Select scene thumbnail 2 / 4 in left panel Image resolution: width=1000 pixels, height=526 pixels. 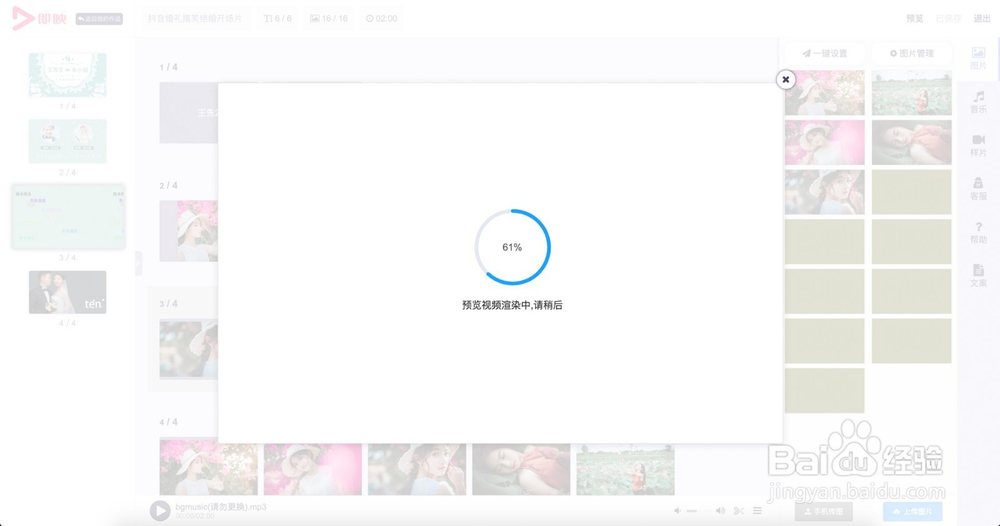click(x=68, y=141)
